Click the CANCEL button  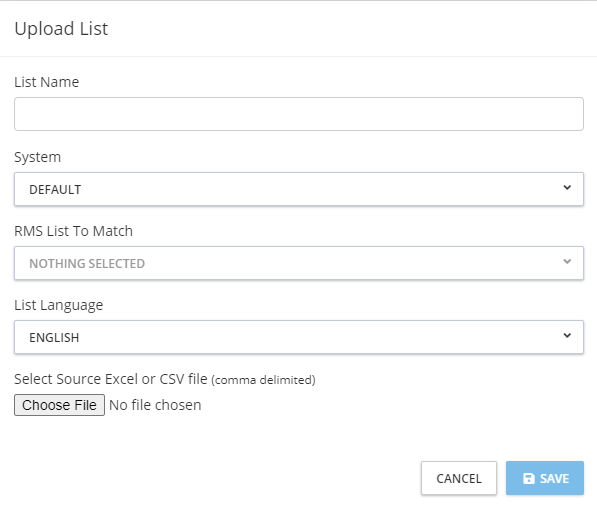459,478
